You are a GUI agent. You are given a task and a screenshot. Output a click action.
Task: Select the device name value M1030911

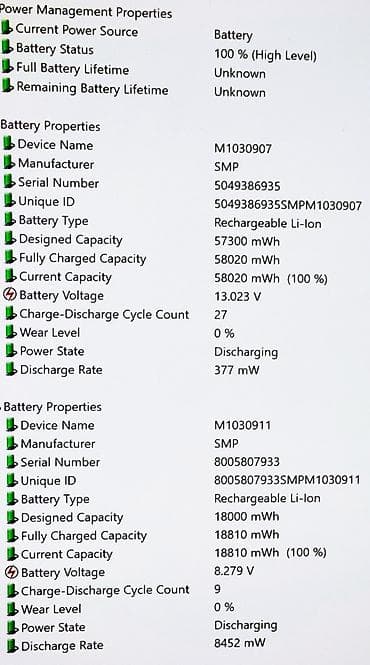pos(242,425)
